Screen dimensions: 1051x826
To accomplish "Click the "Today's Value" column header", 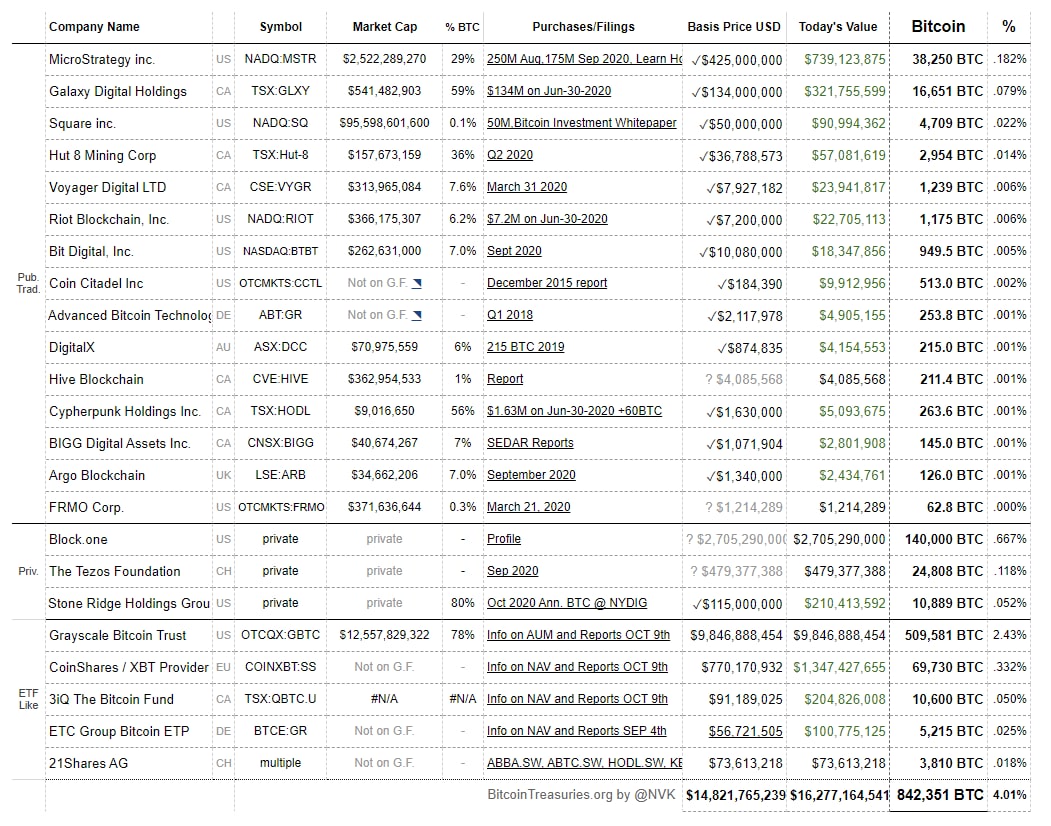I will (x=838, y=27).
